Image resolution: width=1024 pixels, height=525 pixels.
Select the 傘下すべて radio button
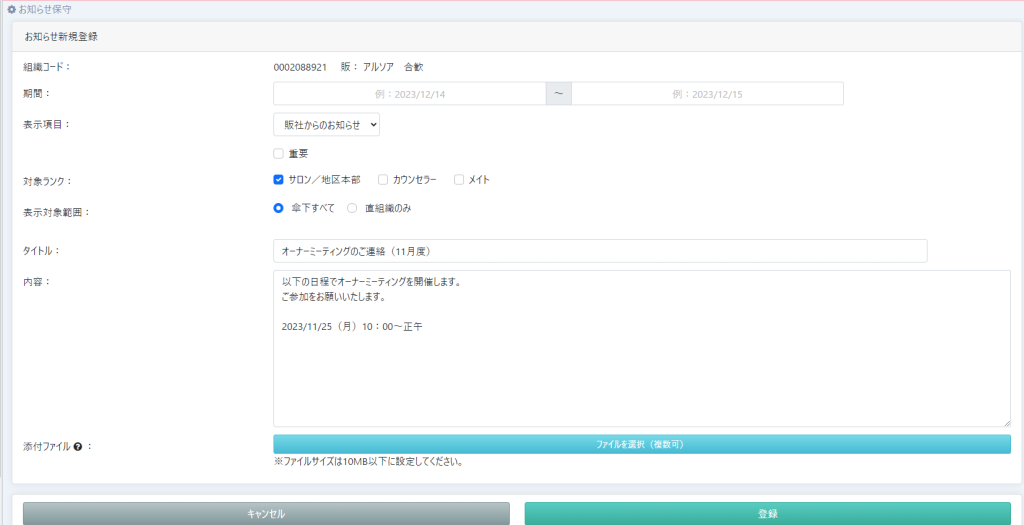(279, 208)
